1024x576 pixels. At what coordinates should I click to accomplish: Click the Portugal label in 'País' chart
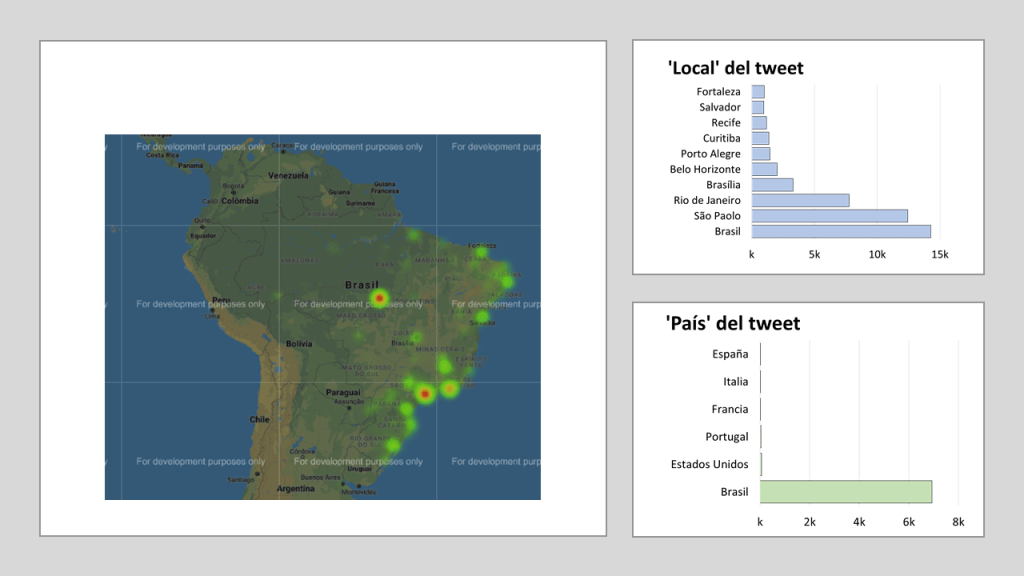point(726,437)
